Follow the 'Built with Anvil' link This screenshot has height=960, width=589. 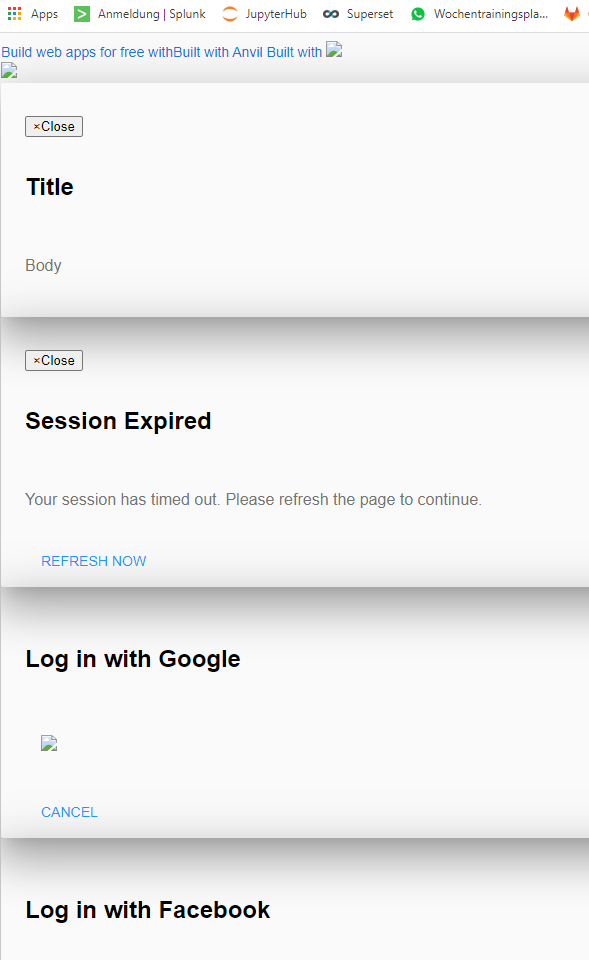[x=218, y=52]
